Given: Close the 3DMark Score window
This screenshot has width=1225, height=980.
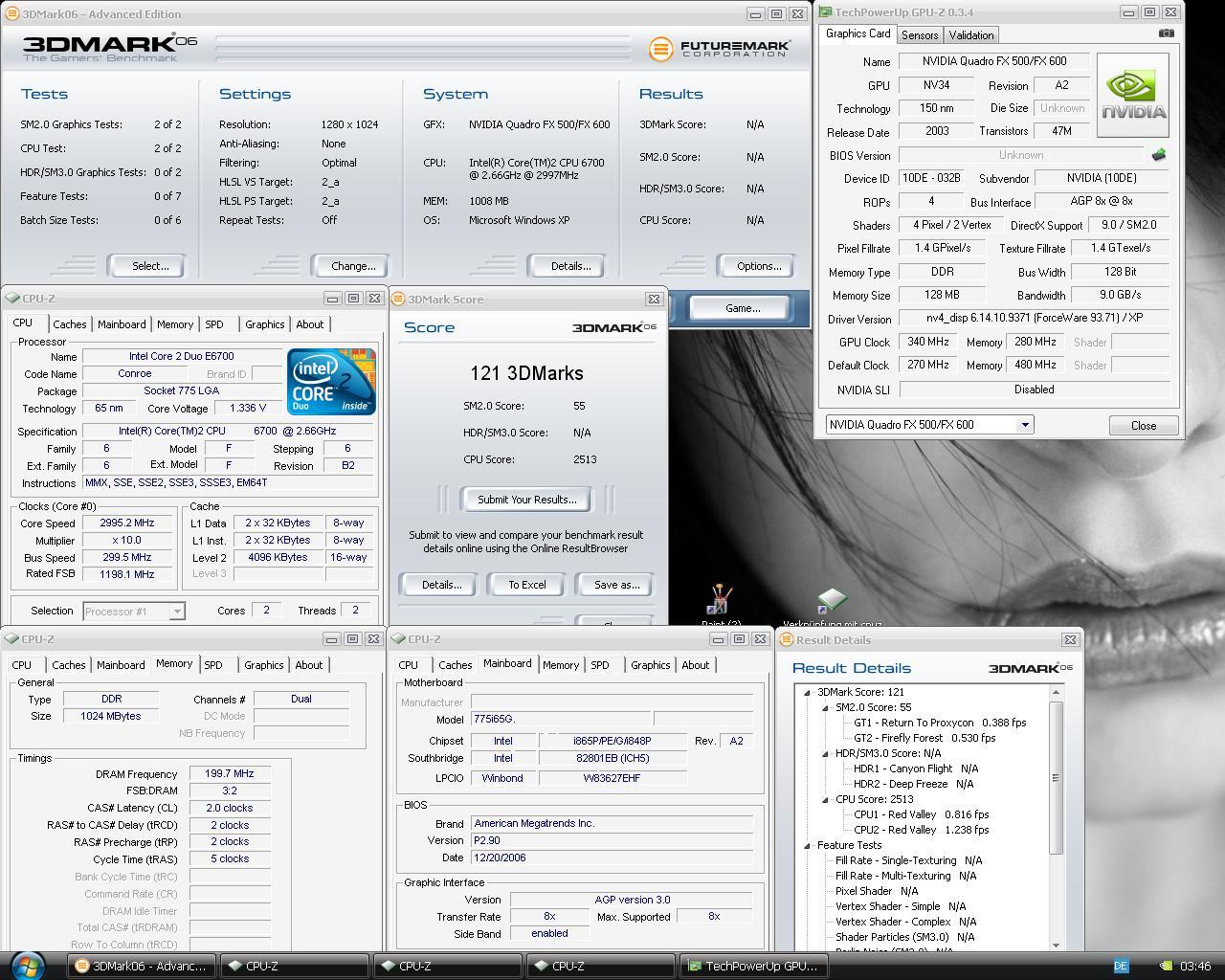Looking at the screenshot, I should (654, 299).
